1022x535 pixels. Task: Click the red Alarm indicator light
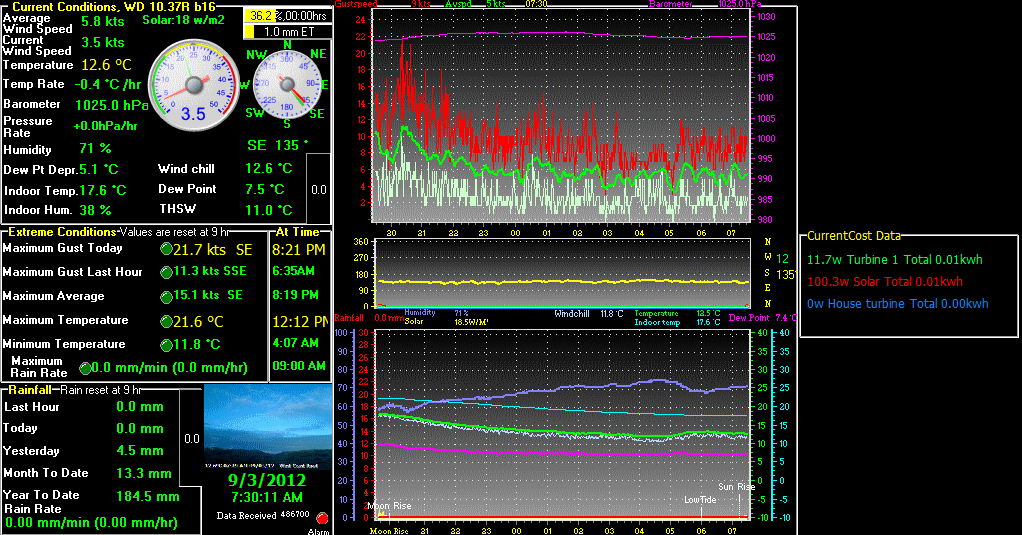[322, 518]
